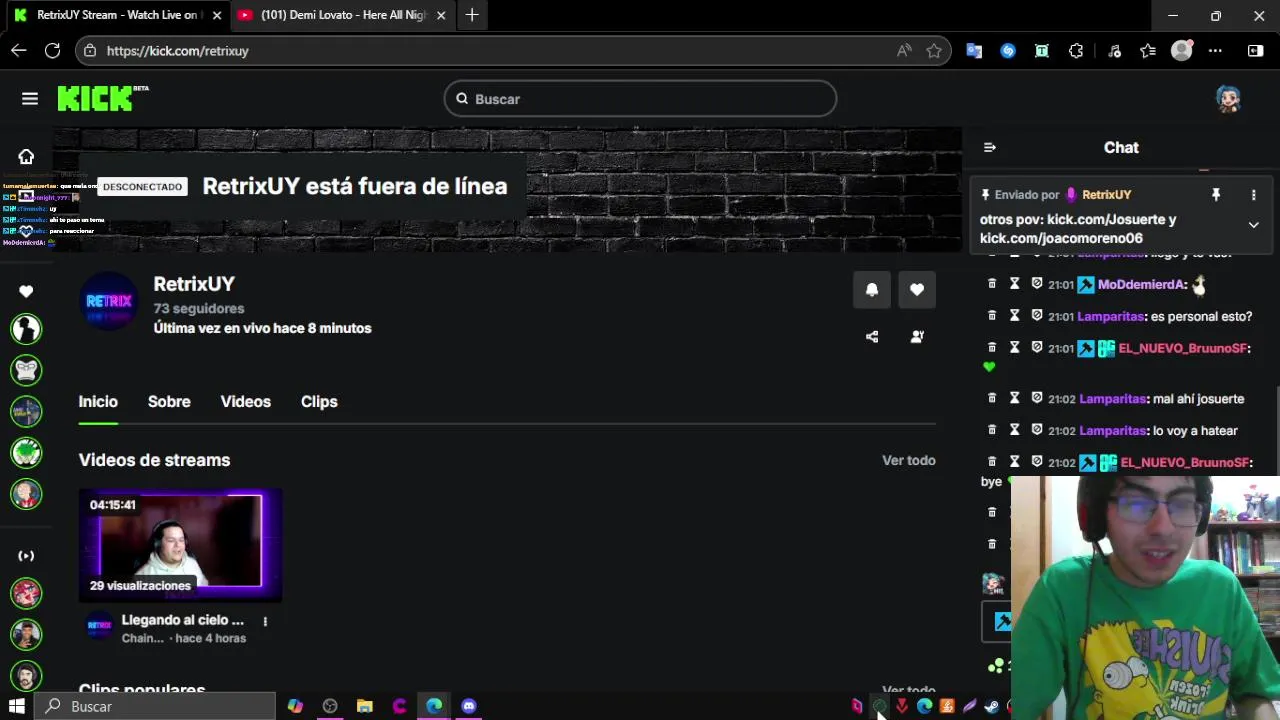Collapse the chat panel with arrow icon

pyautogui.click(x=989, y=147)
